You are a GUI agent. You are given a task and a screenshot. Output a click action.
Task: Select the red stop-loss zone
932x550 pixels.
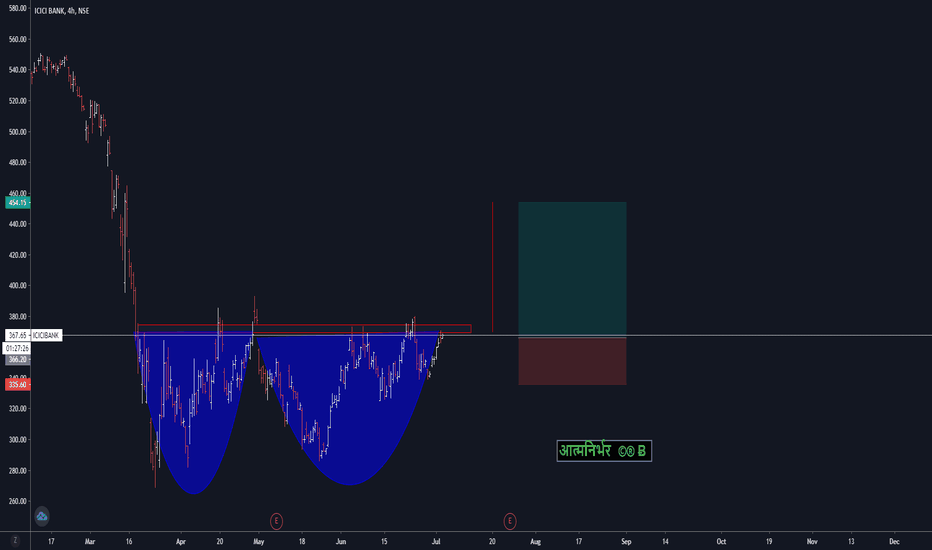[572, 361]
